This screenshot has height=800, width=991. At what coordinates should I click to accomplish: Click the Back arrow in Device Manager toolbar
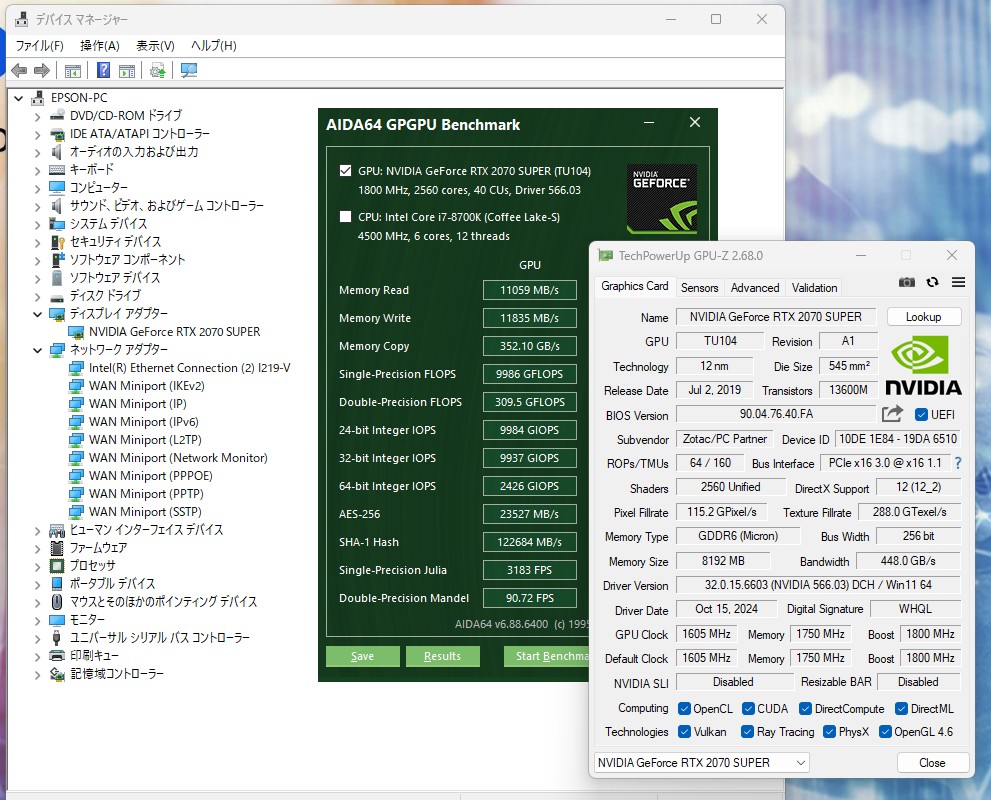[x=19, y=70]
